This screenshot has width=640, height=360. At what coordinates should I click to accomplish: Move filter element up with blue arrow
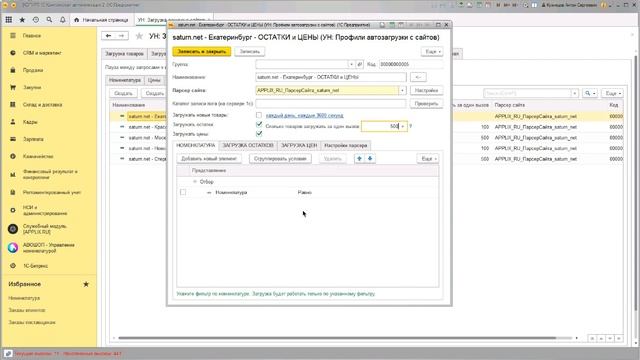pyautogui.click(x=359, y=158)
